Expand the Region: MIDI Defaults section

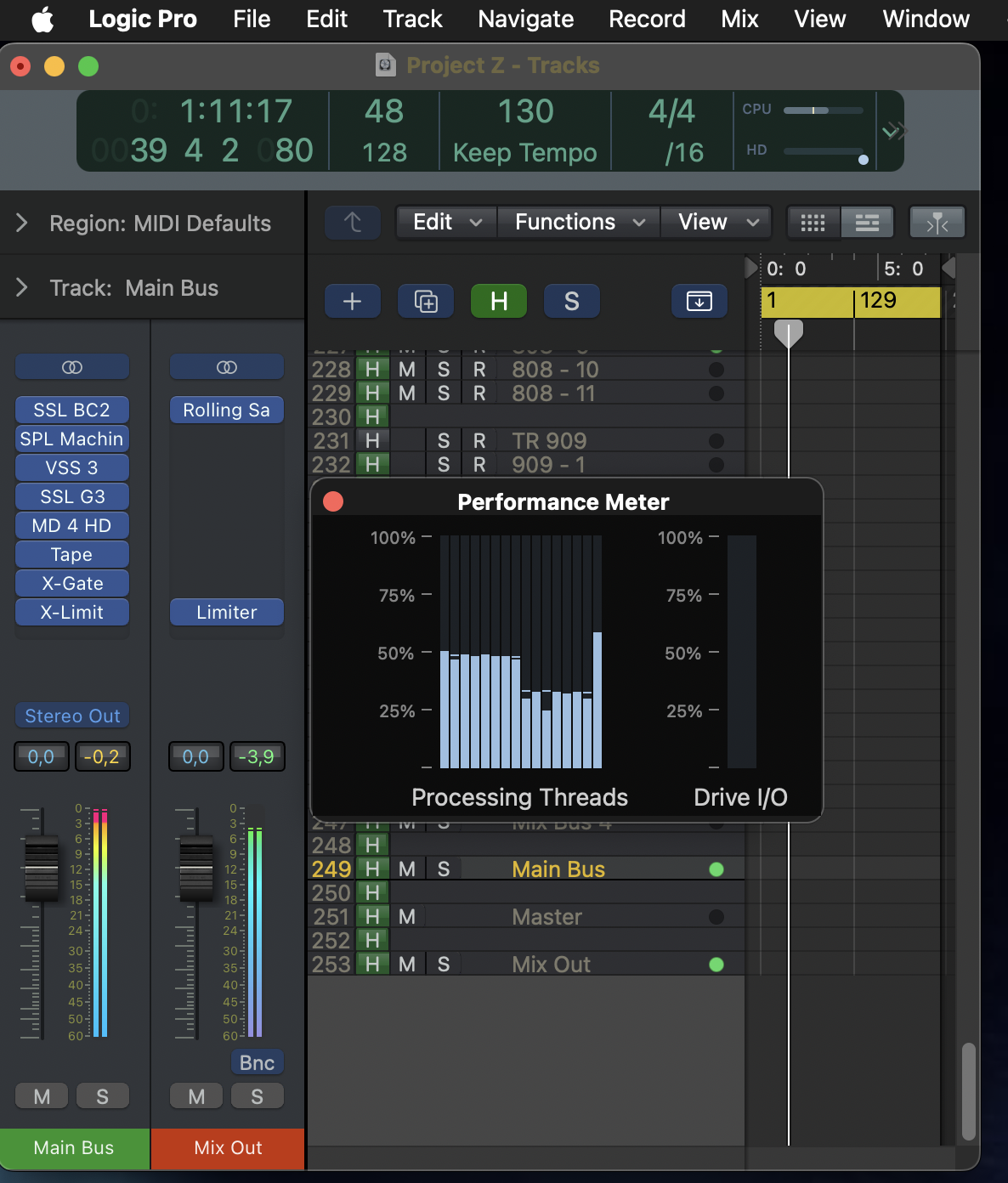pyautogui.click(x=22, y=224)
